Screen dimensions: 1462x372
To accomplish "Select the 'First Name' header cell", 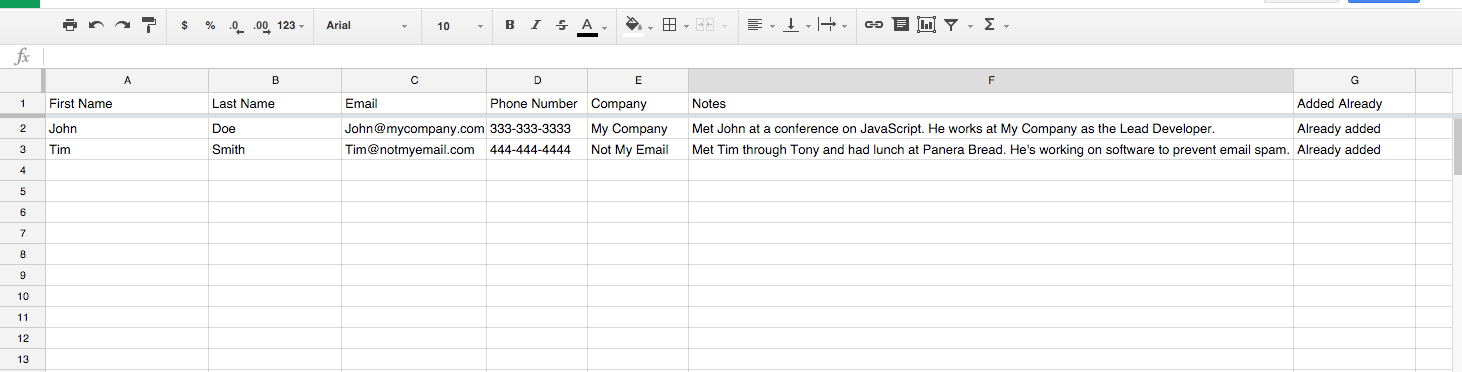I will (x=127, y=103).
